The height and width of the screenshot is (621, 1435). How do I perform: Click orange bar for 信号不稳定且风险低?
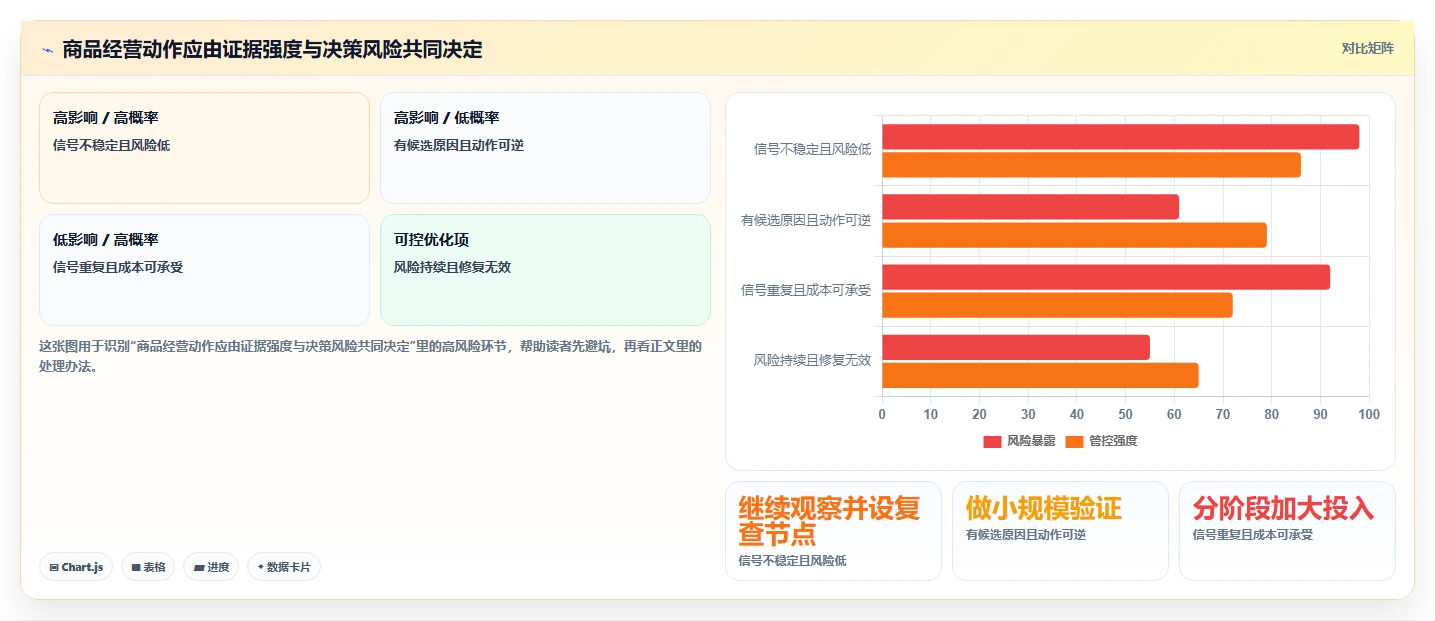point(1091,165)
